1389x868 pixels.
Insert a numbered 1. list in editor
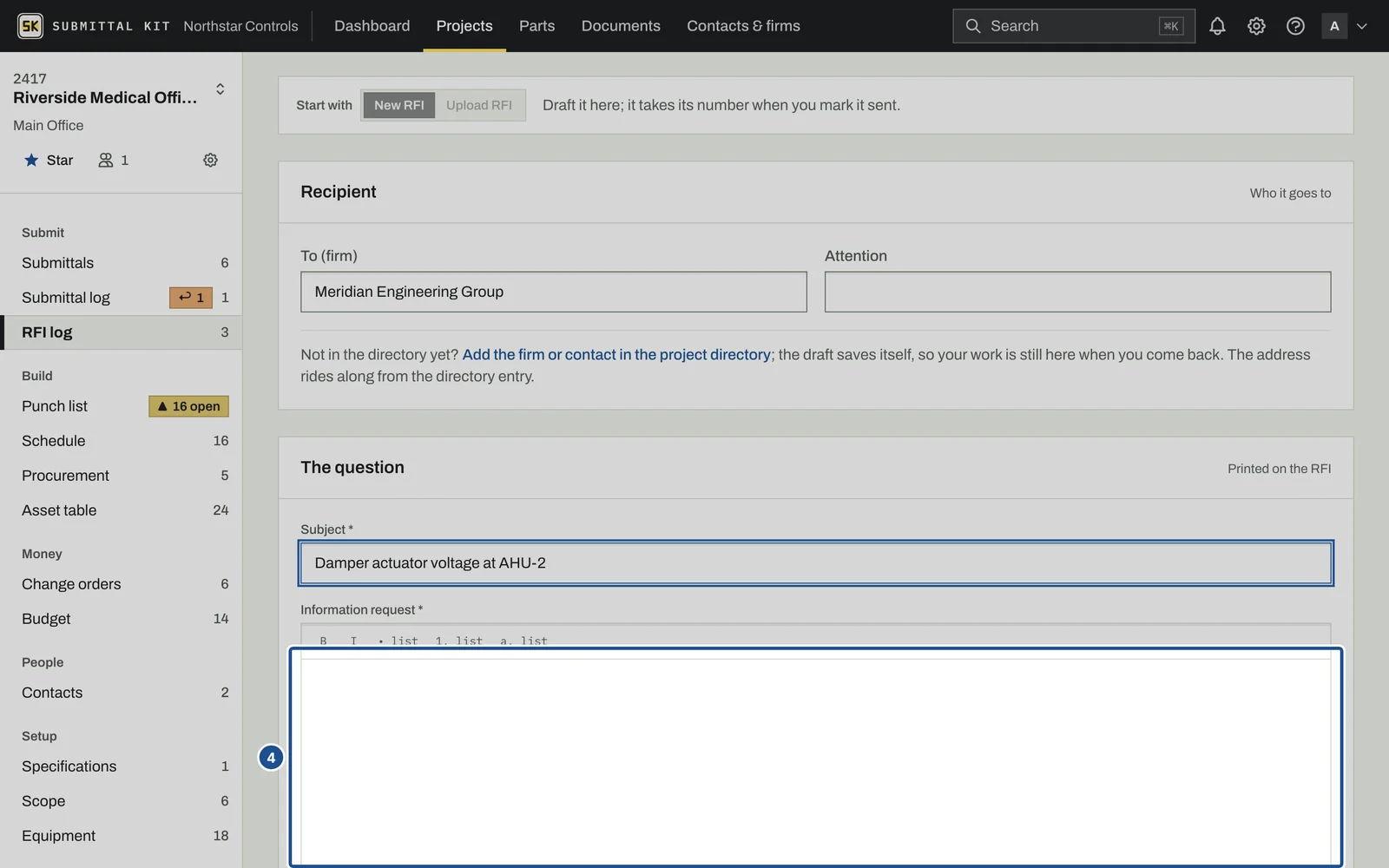click(x=458, y=641)
